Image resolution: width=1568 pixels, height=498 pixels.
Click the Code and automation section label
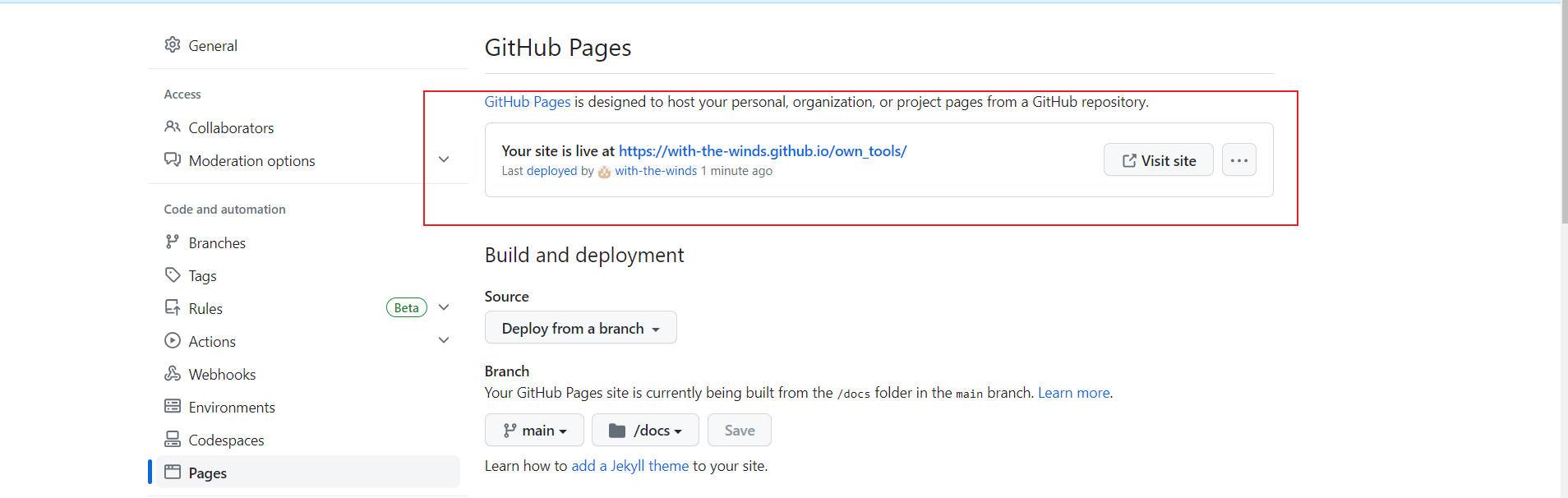(x=225, y=210)
